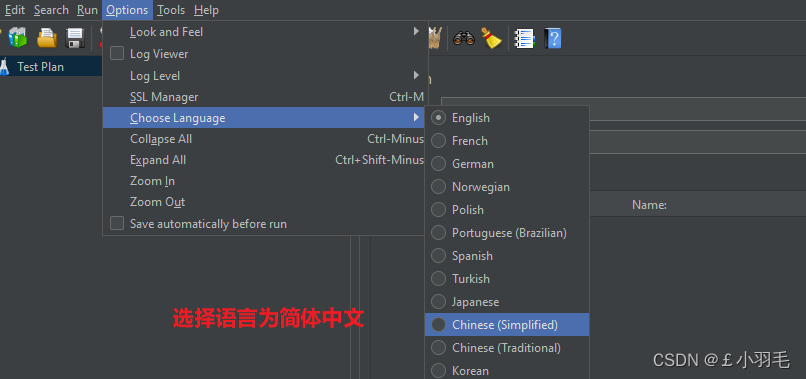Open the Run menu
806x379 pixels.
(87, 10)
